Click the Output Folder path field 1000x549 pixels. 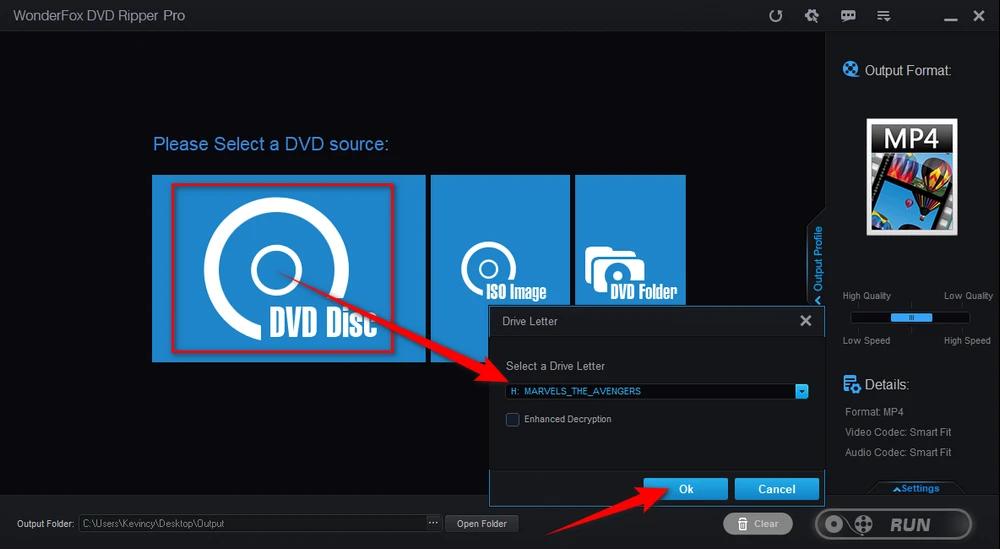point(253,523)
